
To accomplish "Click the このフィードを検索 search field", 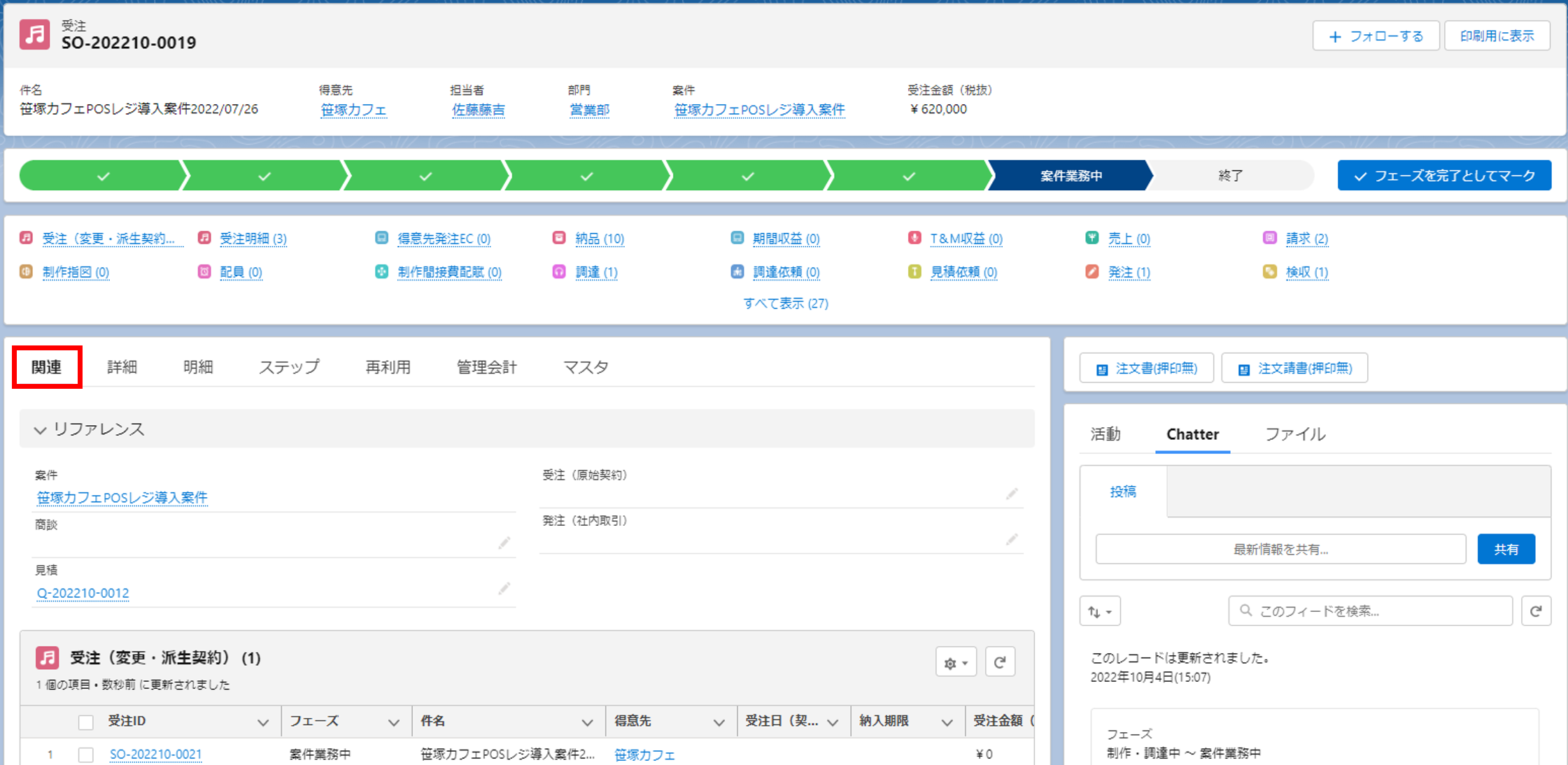I will coord(1370,611).
